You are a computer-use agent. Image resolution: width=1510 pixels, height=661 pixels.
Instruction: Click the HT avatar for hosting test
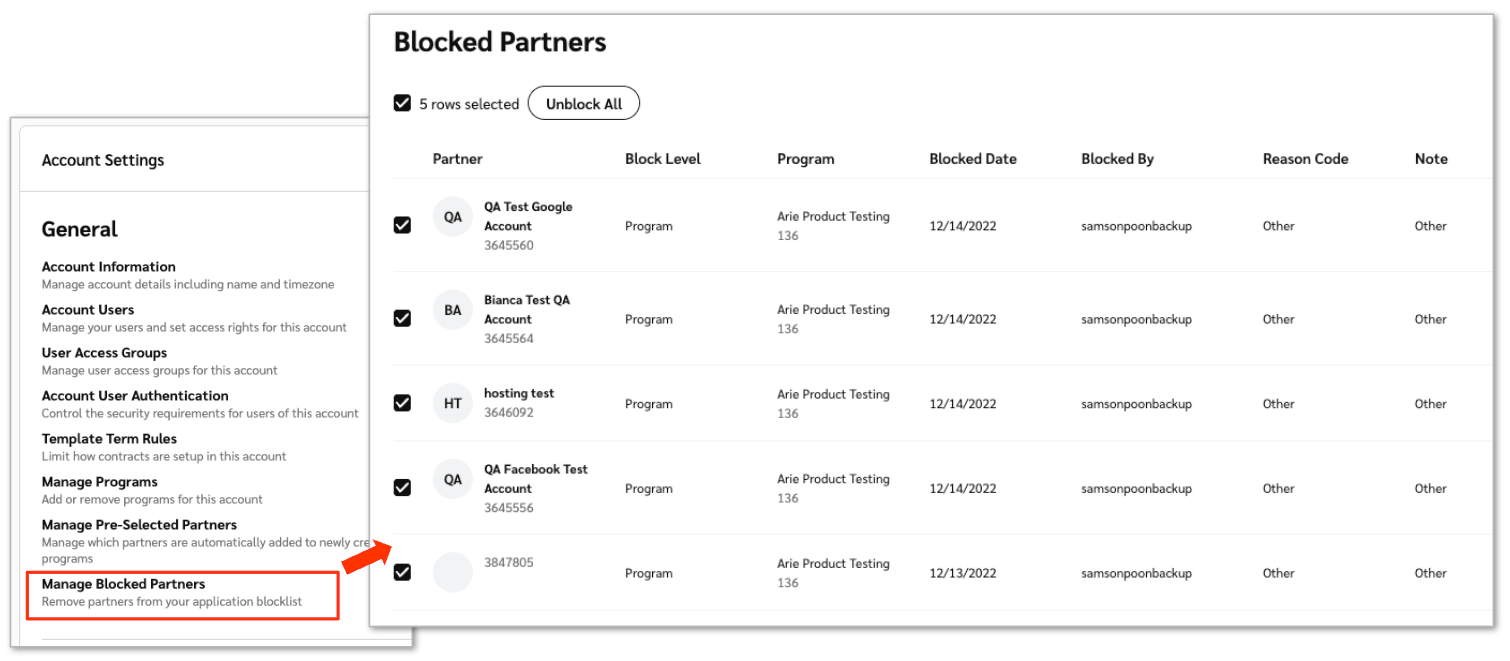(452, 403)
